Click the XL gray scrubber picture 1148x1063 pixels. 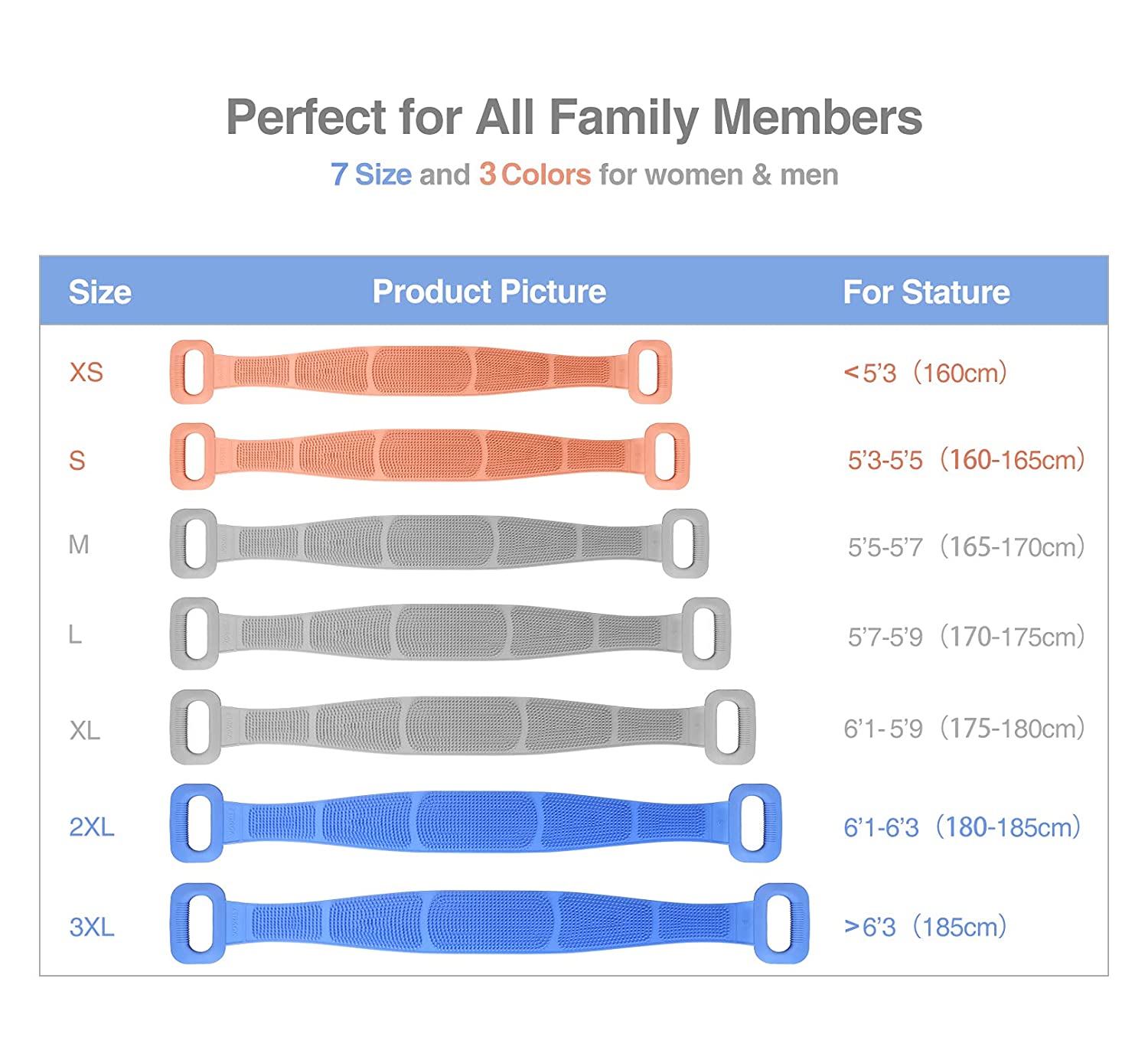(x=462, y=726)
